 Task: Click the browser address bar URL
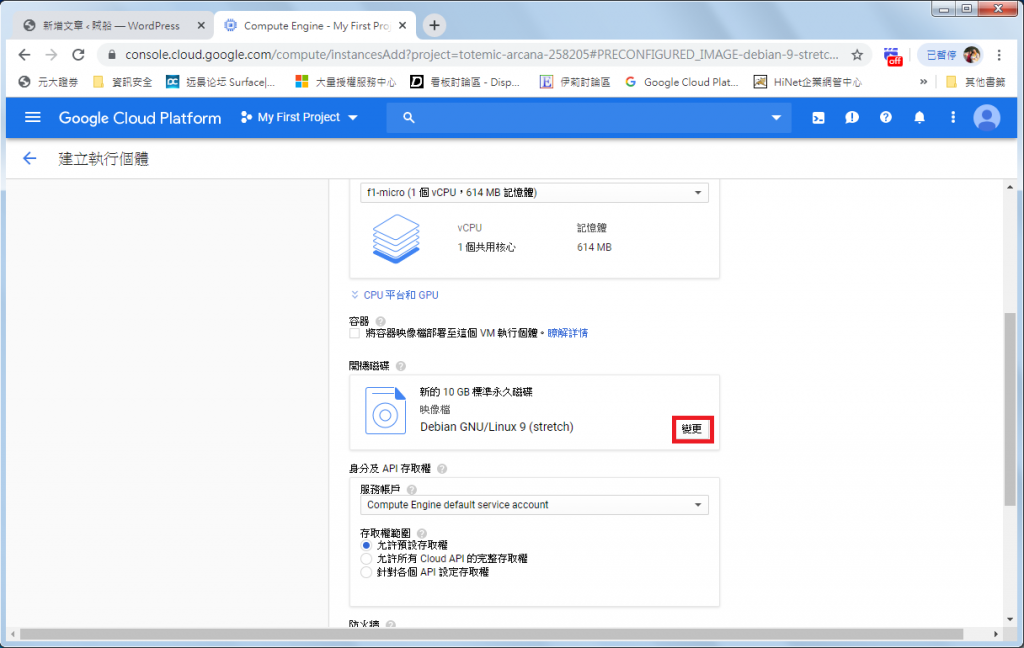coord(481,55)
